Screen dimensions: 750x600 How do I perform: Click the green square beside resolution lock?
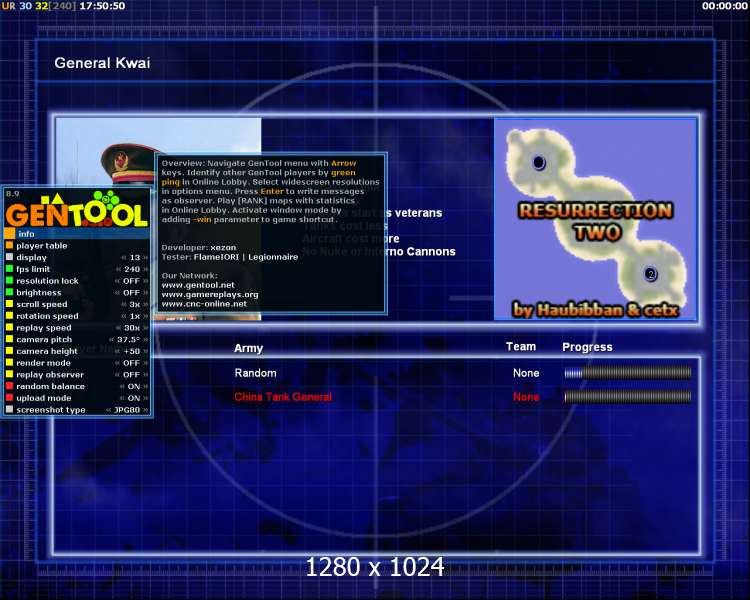9,281
